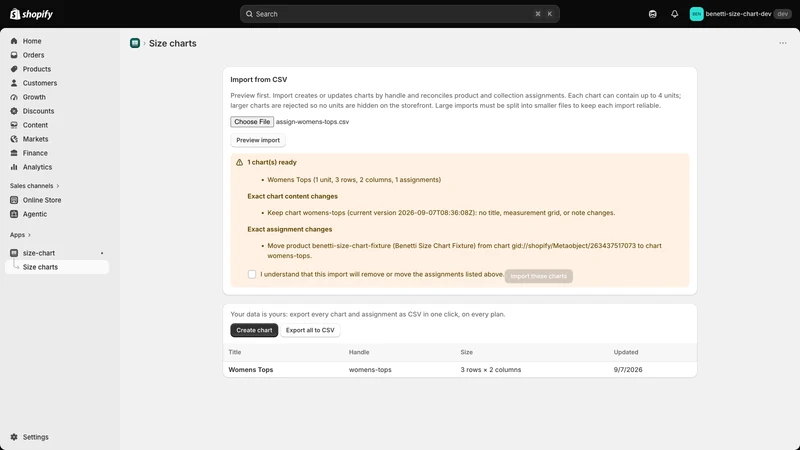Select Size charts in the sidebar
This screenshot has height=450, width=800.
coord(57,267)
